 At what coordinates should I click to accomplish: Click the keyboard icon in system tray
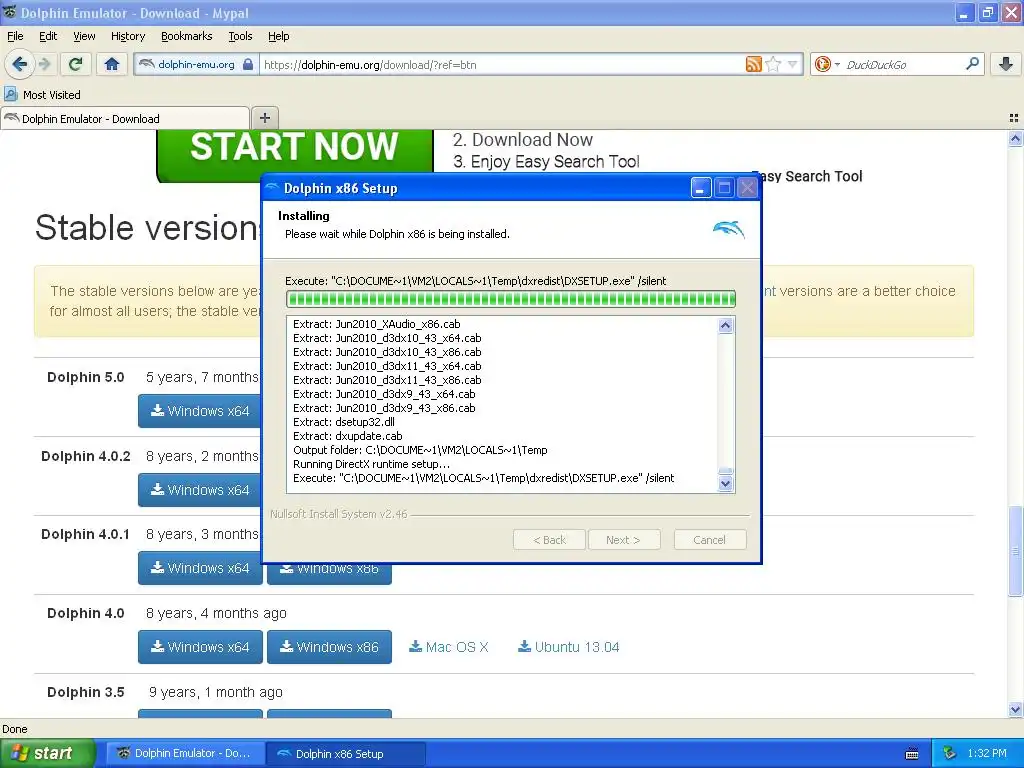(x=912, y=754)
